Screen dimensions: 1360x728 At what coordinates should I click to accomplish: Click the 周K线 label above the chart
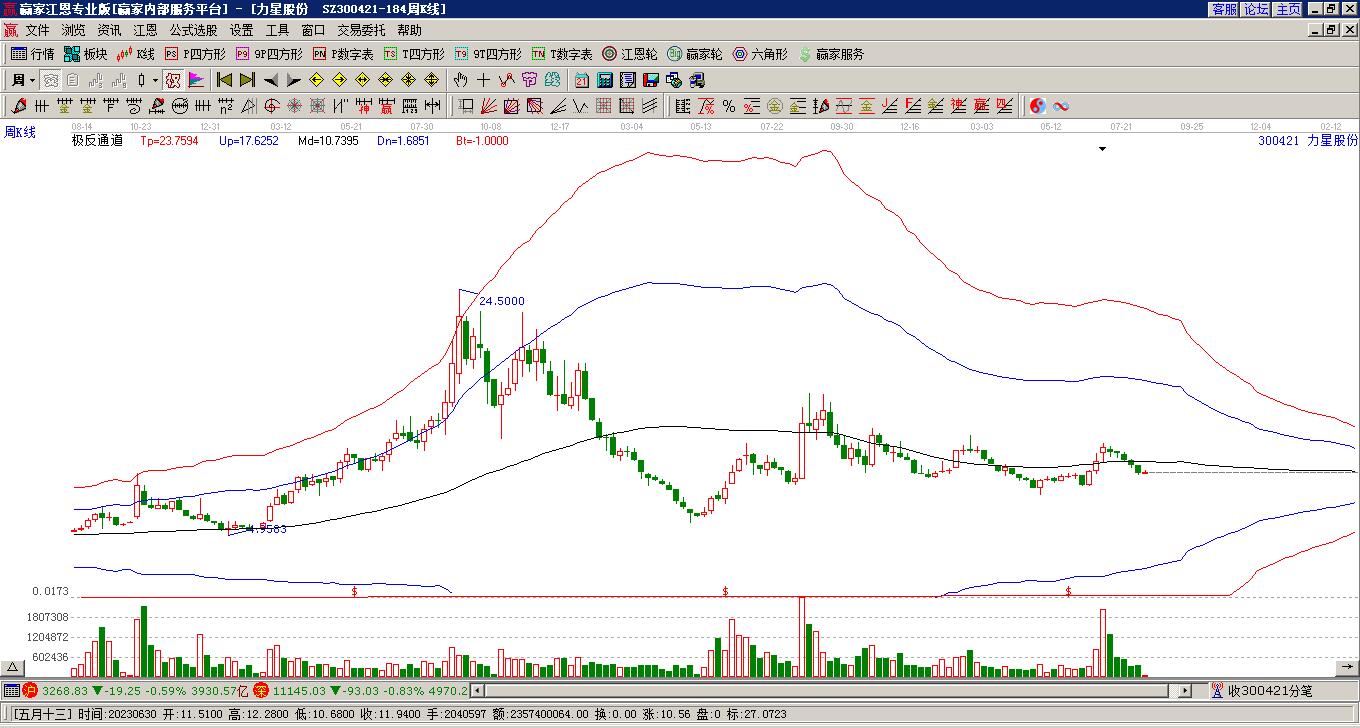(19, 132)
